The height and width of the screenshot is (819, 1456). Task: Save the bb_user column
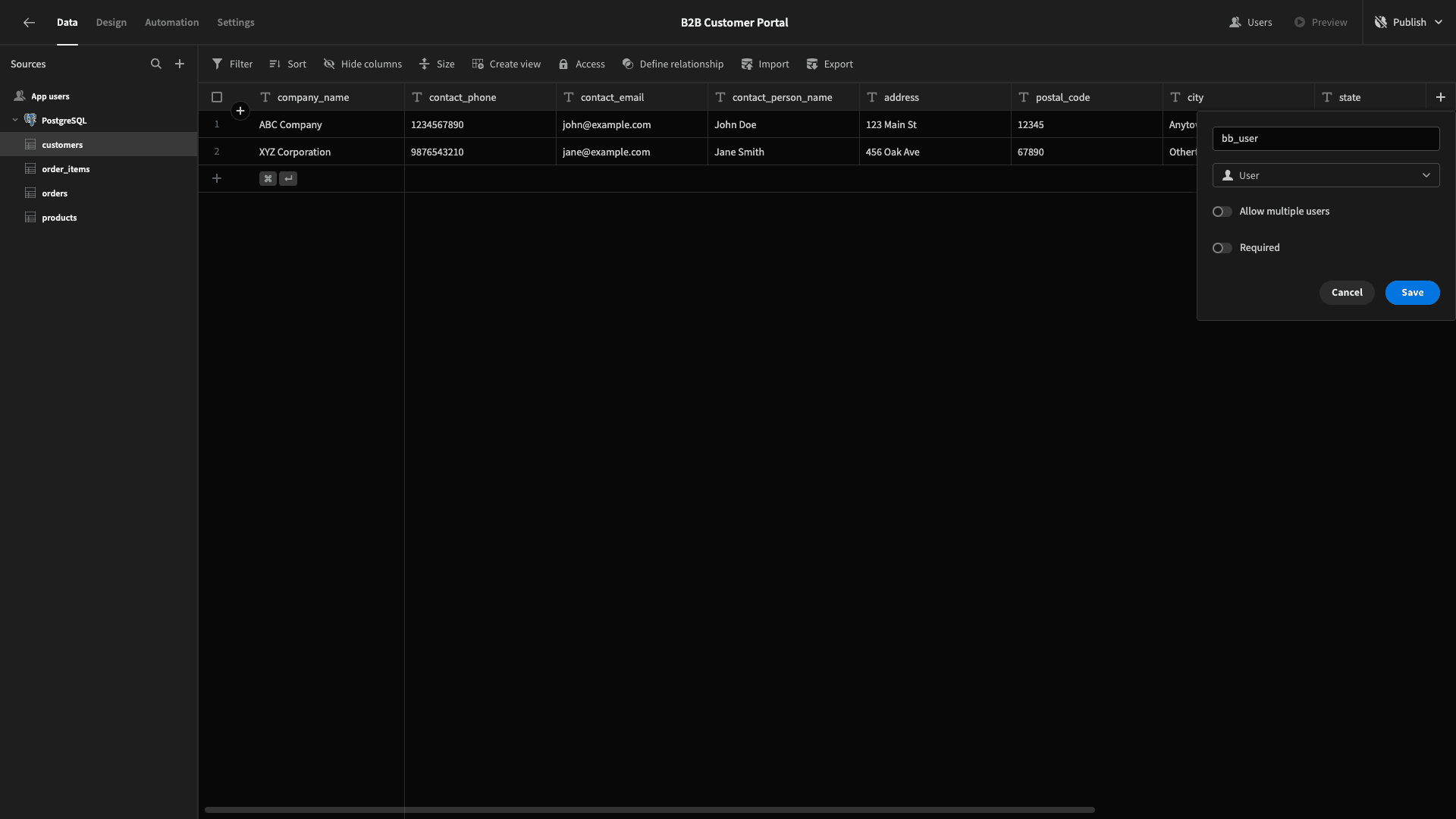(x=1412, y=293)
